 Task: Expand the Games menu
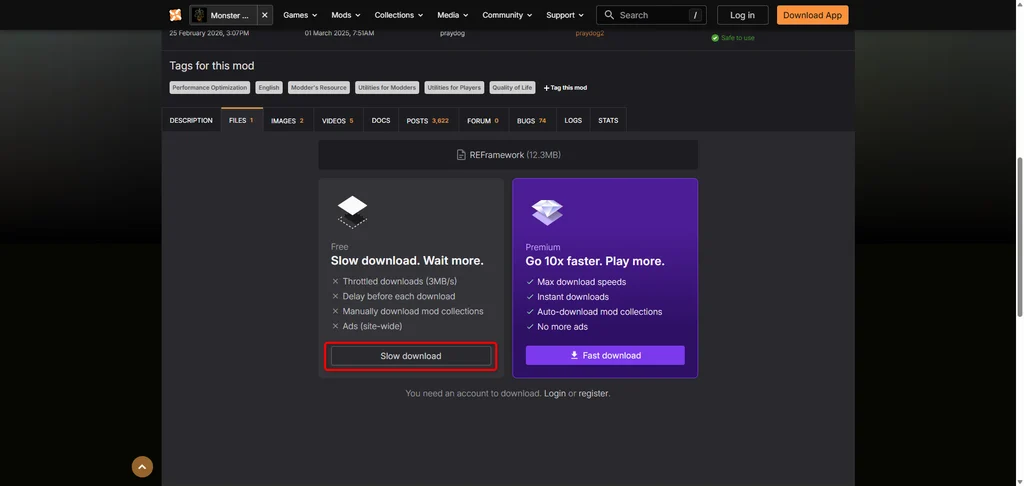(300, 15)
